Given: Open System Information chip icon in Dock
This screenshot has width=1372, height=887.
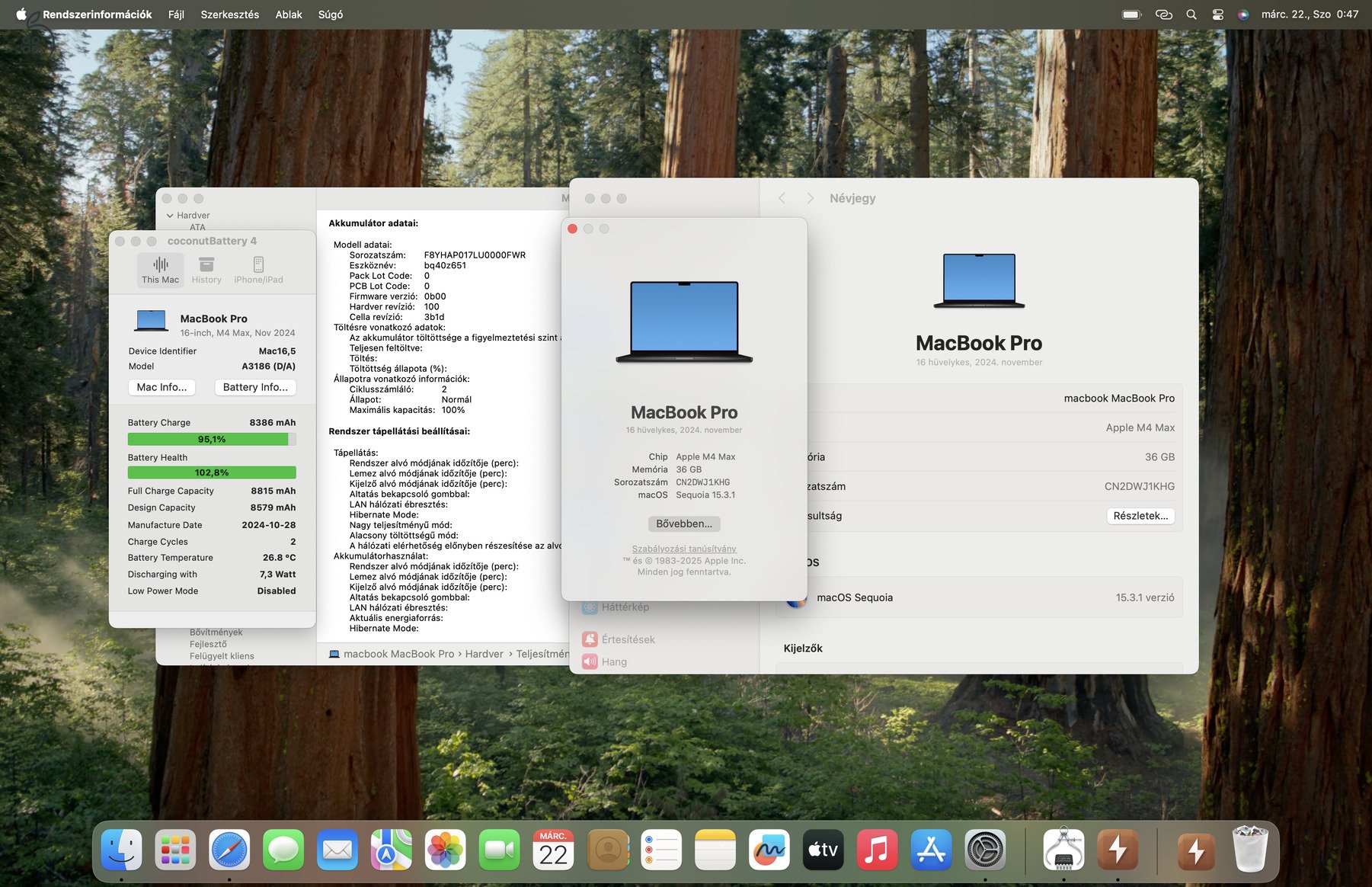Looking at the screenshot, I should 1063,850.
